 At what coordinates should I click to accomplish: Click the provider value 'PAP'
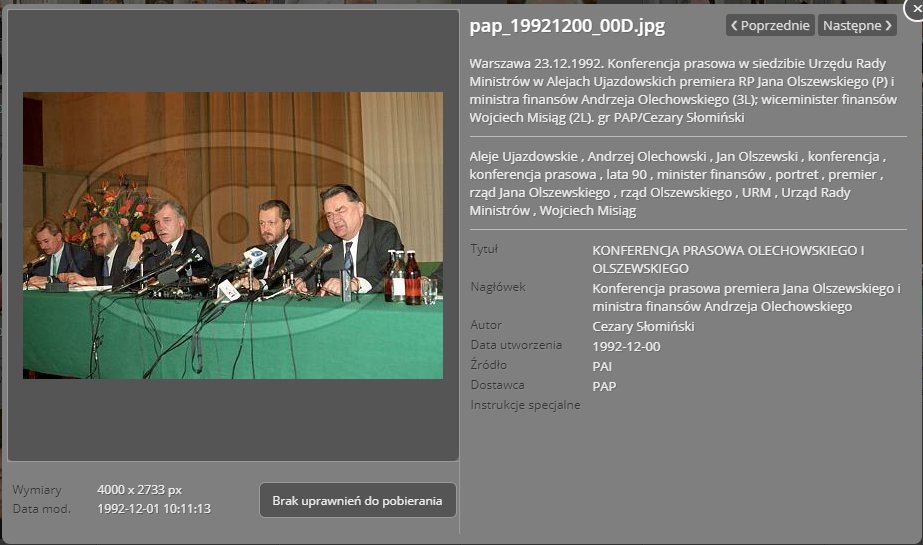click(604, 387)
